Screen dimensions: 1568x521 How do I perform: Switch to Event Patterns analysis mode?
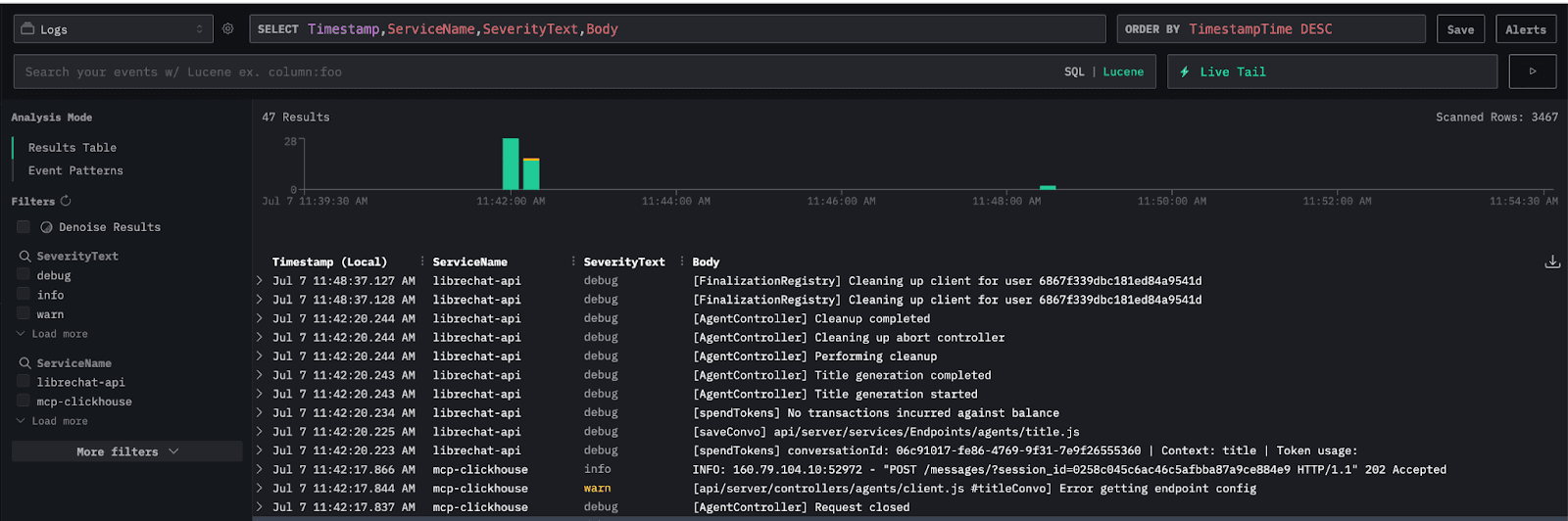[x=75, y=170]
